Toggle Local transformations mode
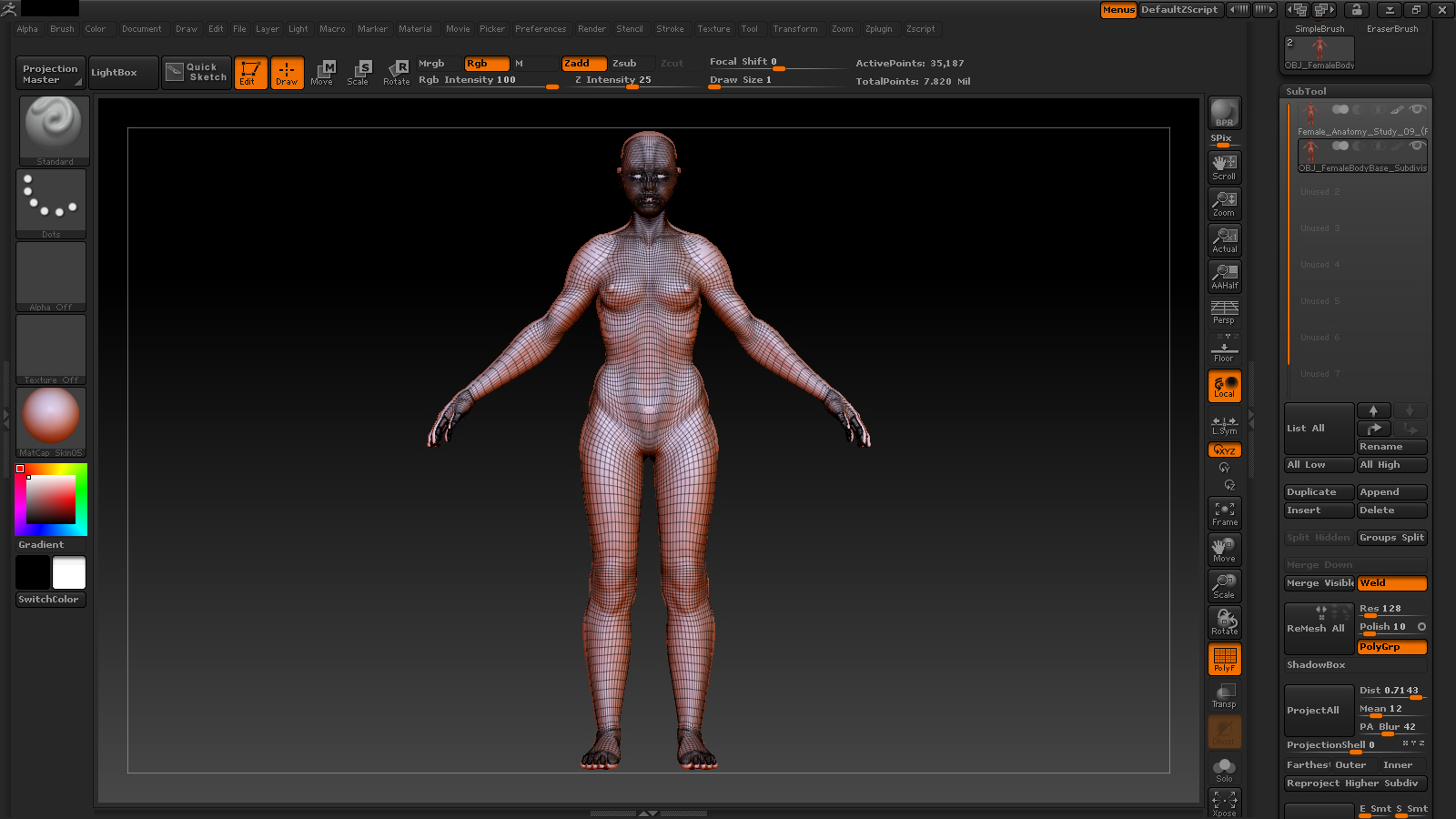The width and height of the screenshot is (1456, 819). (x=1224, y=386)
